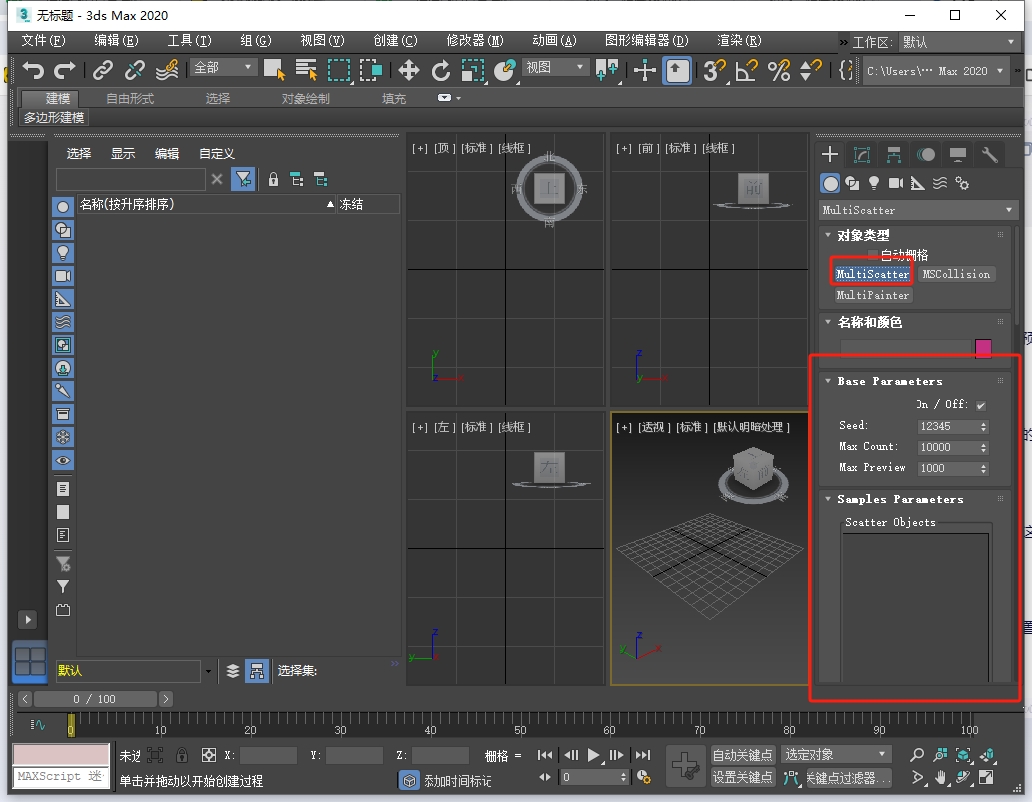Image resolution: width=1032 pixels, height=802 pixels.
Task: Toggle Window/Crossing selection mode
Action: point(371,69)
